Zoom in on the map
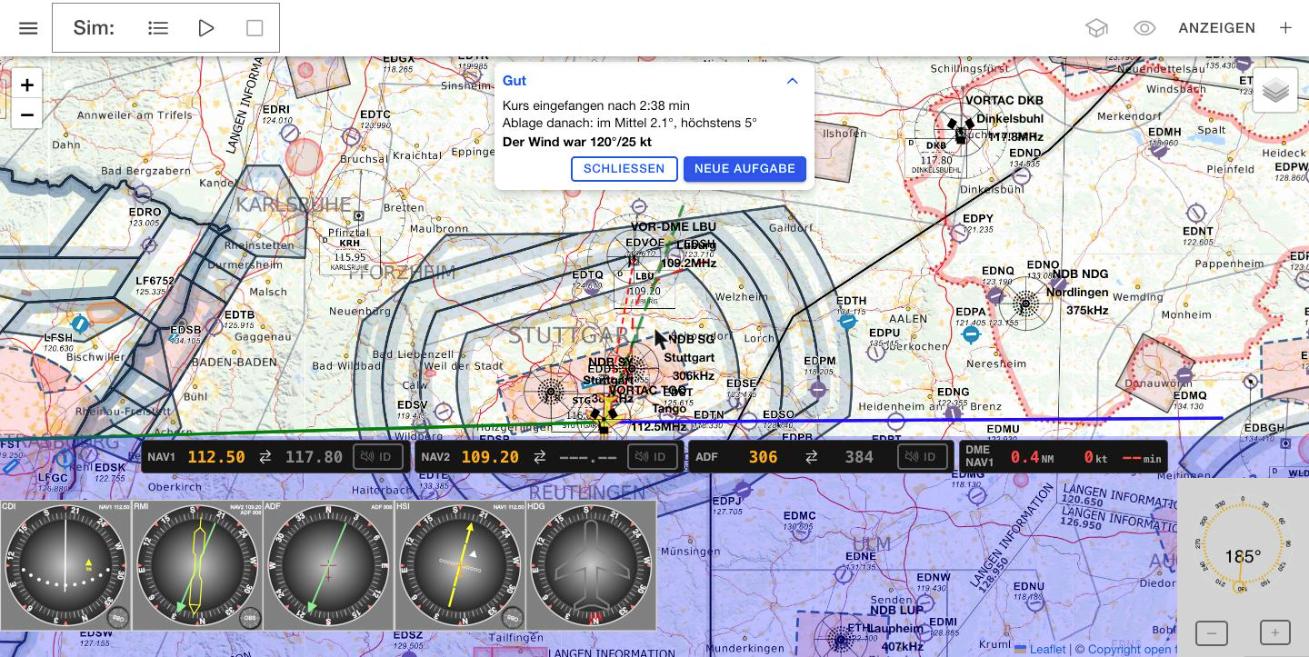Viewport: 1309px width, 657px height. click(x=27, y=85)
